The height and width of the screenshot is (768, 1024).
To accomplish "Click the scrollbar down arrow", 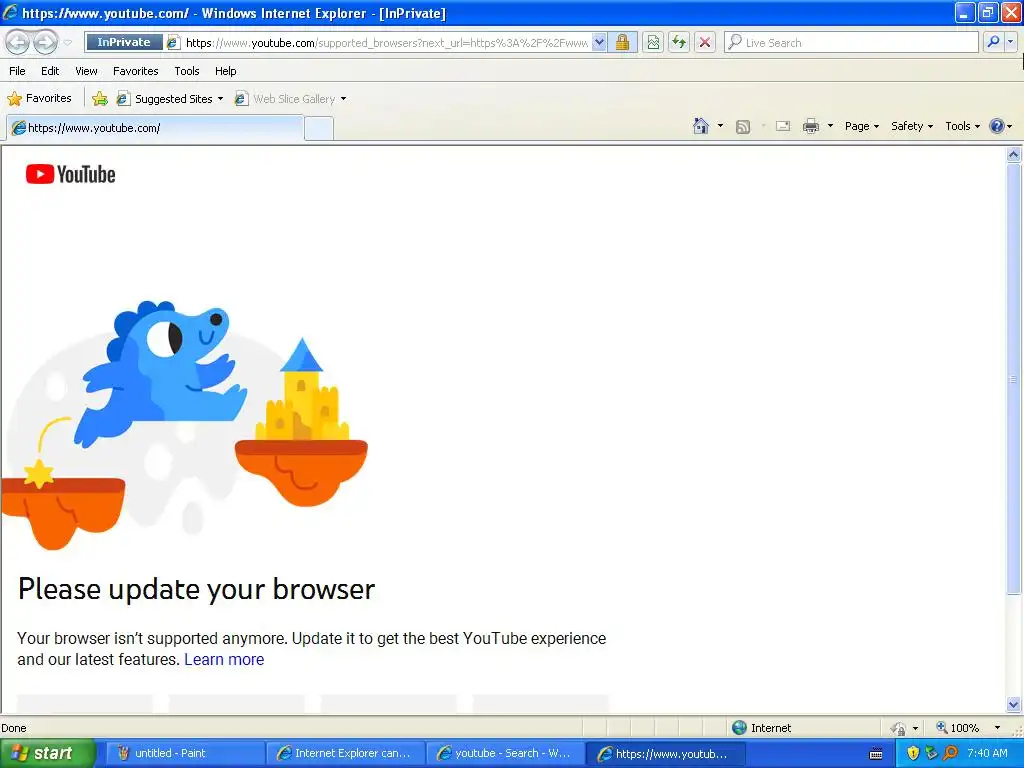I will [x=1014, y=704].
